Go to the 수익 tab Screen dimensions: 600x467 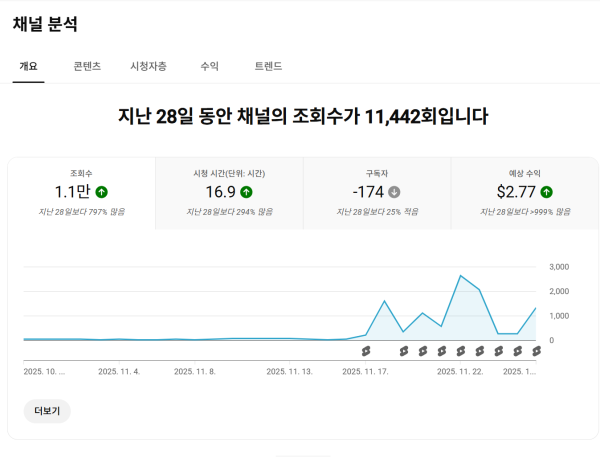click(x=210, y=67)
